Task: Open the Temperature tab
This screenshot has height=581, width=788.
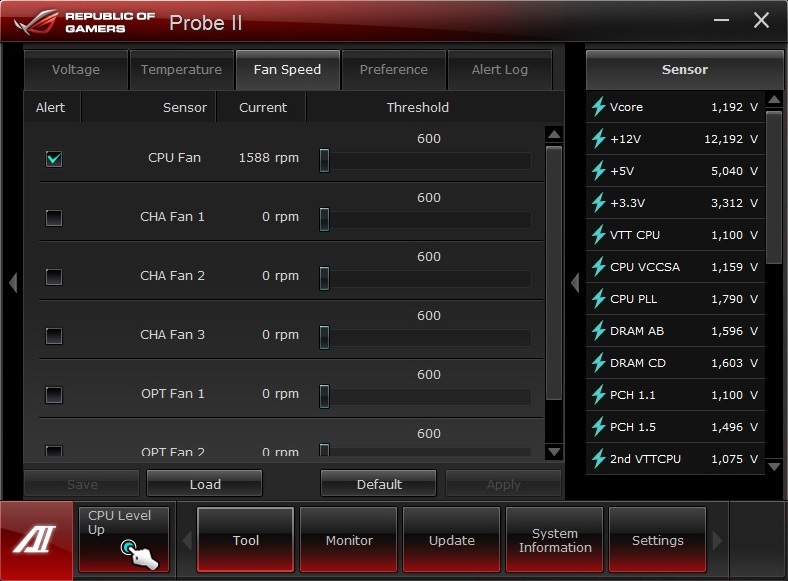Action: pos(181,70)
